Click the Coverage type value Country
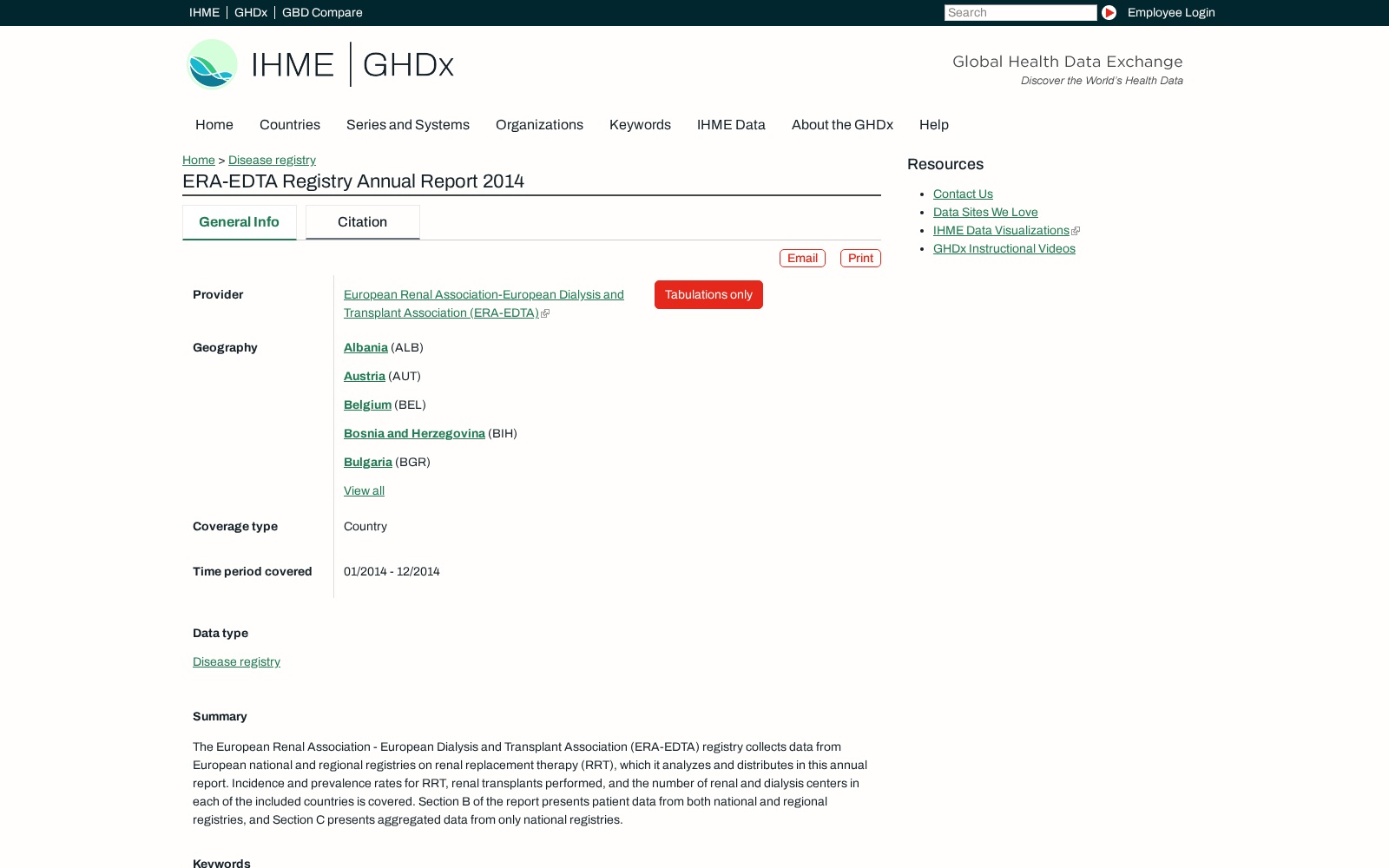The image size is (1389, 868). 365,527
